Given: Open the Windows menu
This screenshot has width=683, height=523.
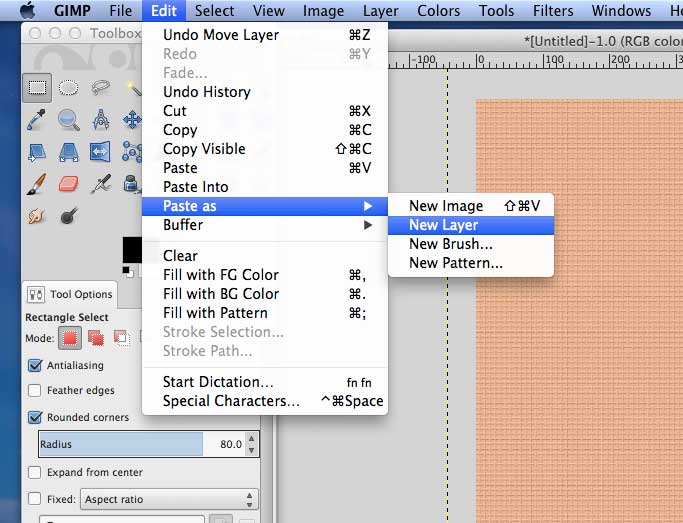Looking at the screenshot, I should tap(621, 10).
